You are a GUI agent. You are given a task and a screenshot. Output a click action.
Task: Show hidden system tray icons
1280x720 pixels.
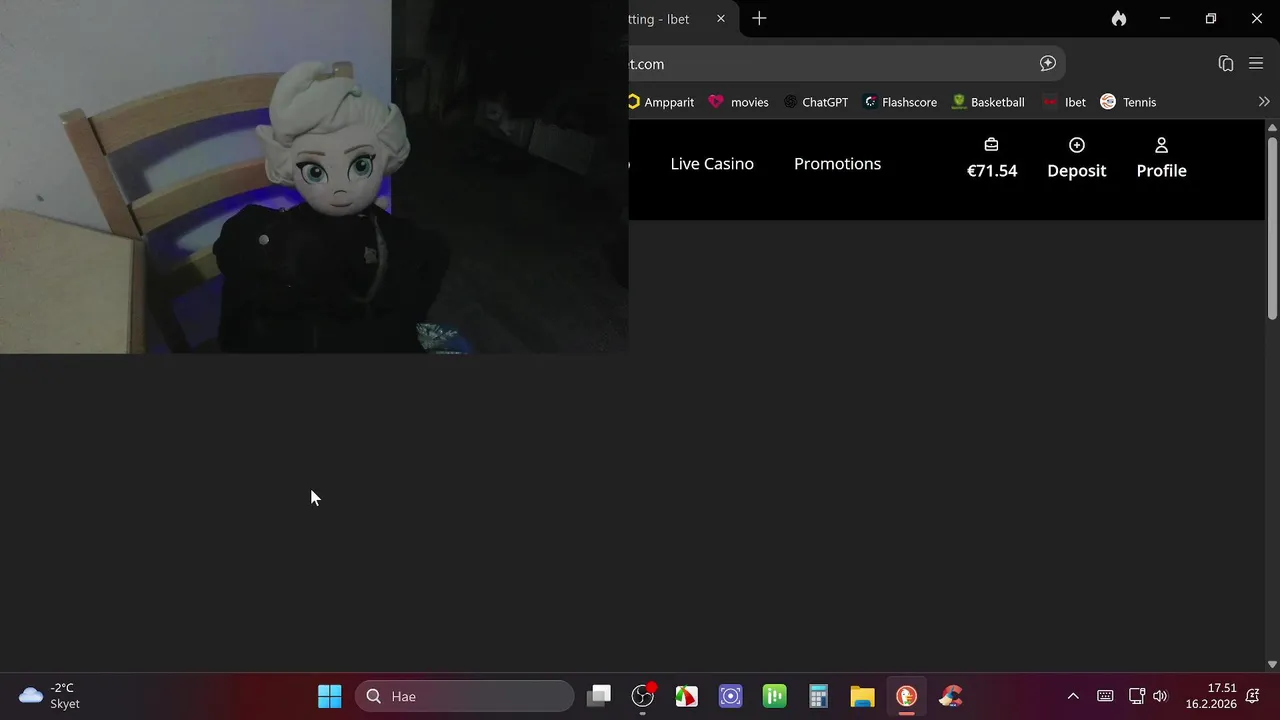[1073, 696]
